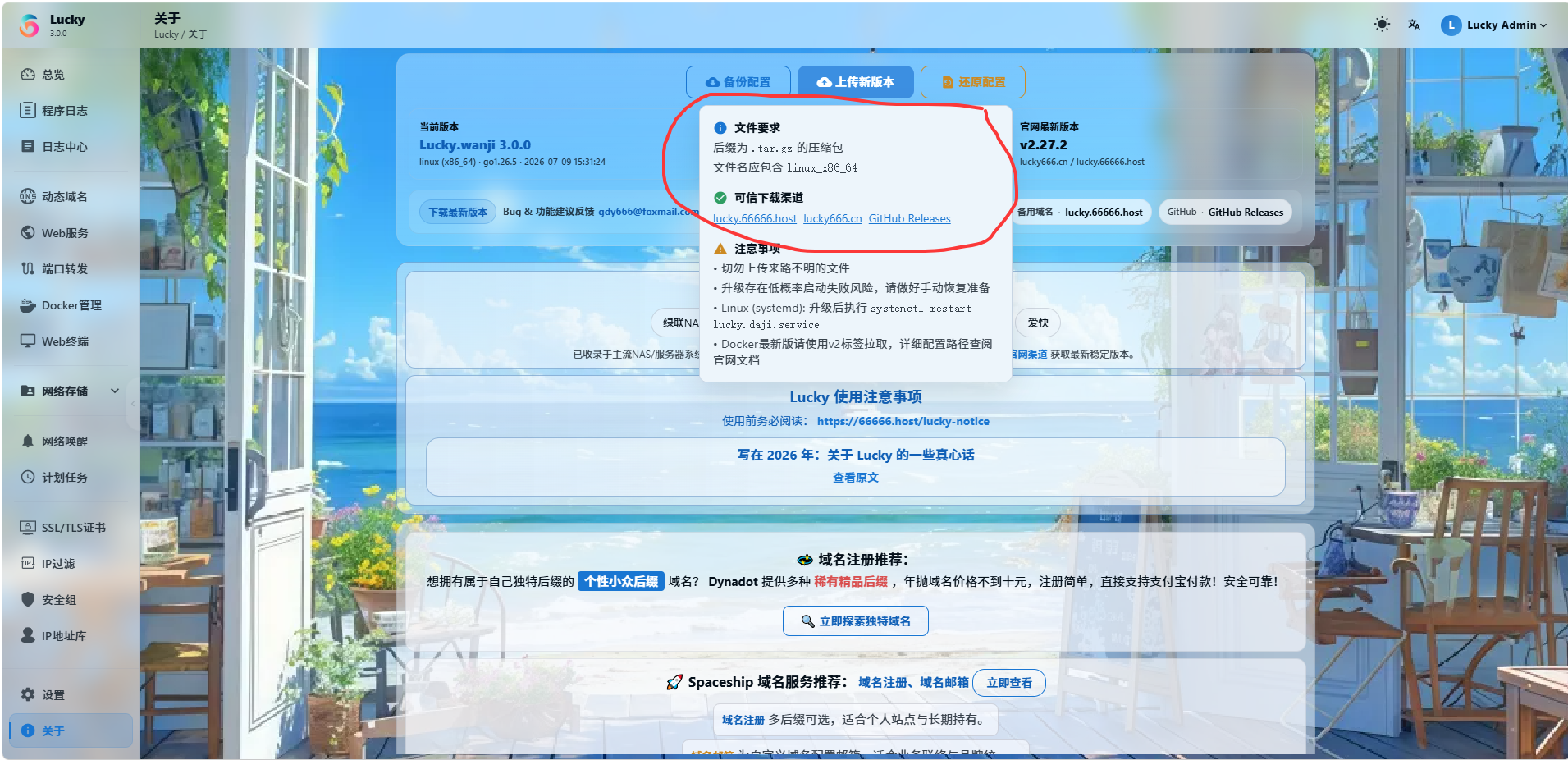Click the Lucky logo in the header
The image size is (1568, 760).
(x=30, y=25)
